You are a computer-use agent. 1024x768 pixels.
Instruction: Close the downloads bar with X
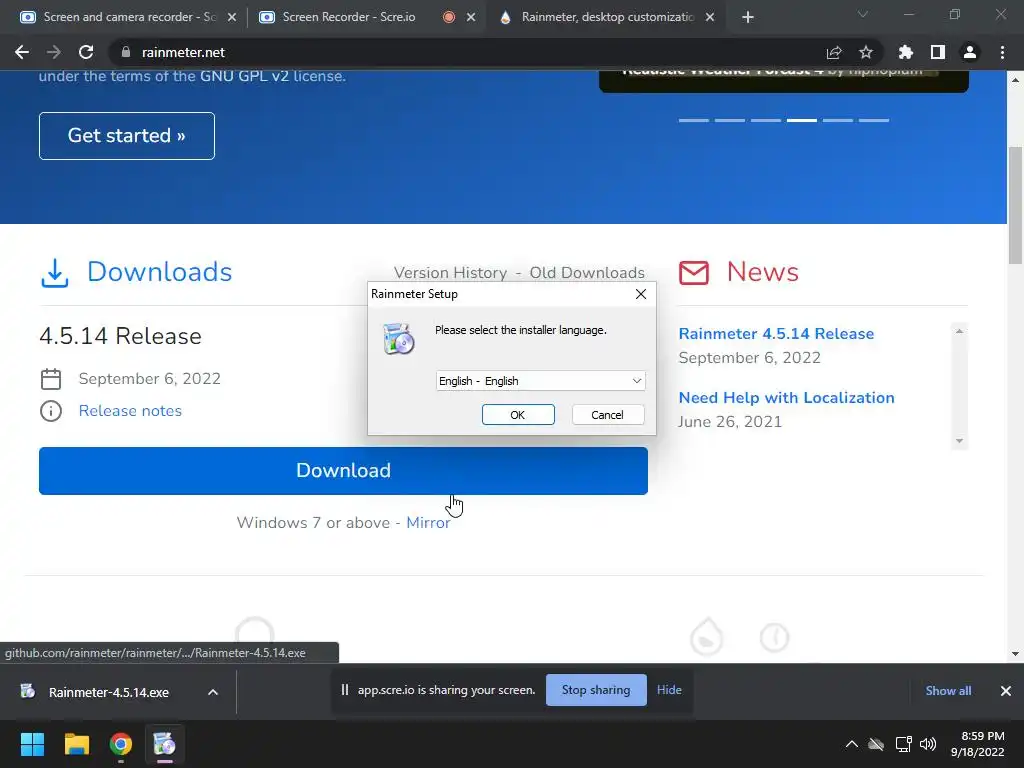[x=1006, y=691]
